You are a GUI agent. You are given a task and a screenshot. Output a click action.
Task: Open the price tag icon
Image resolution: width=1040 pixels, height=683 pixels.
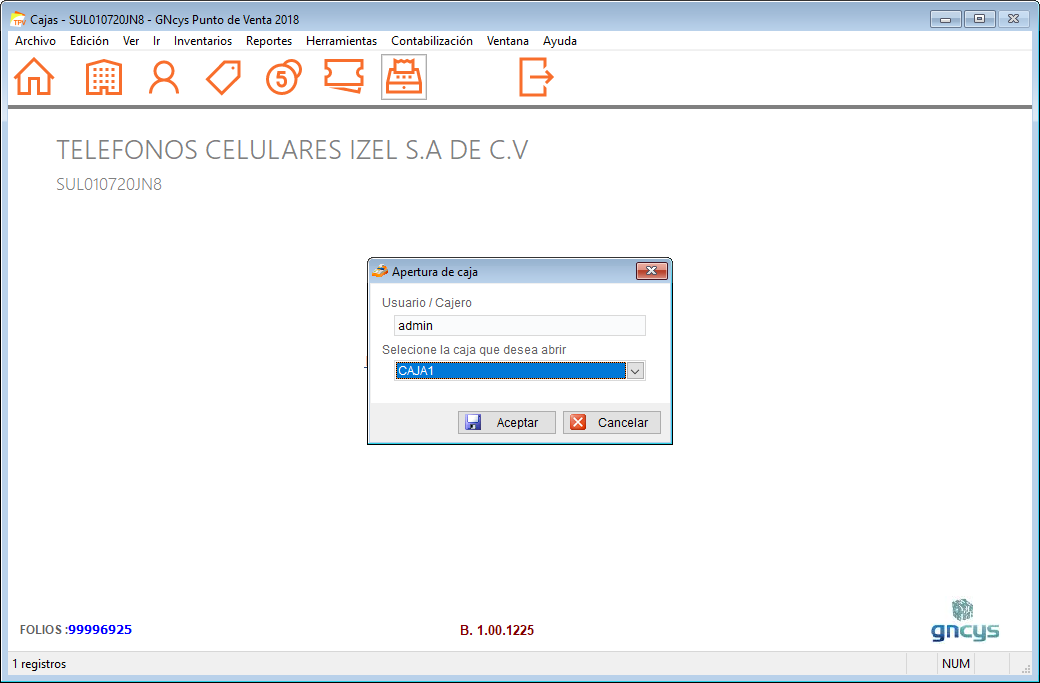point(224,78)
